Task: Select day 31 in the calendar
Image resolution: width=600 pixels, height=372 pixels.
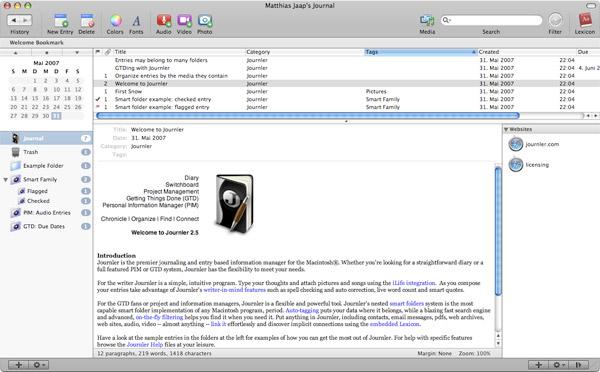Action: (x=56, y=116)
